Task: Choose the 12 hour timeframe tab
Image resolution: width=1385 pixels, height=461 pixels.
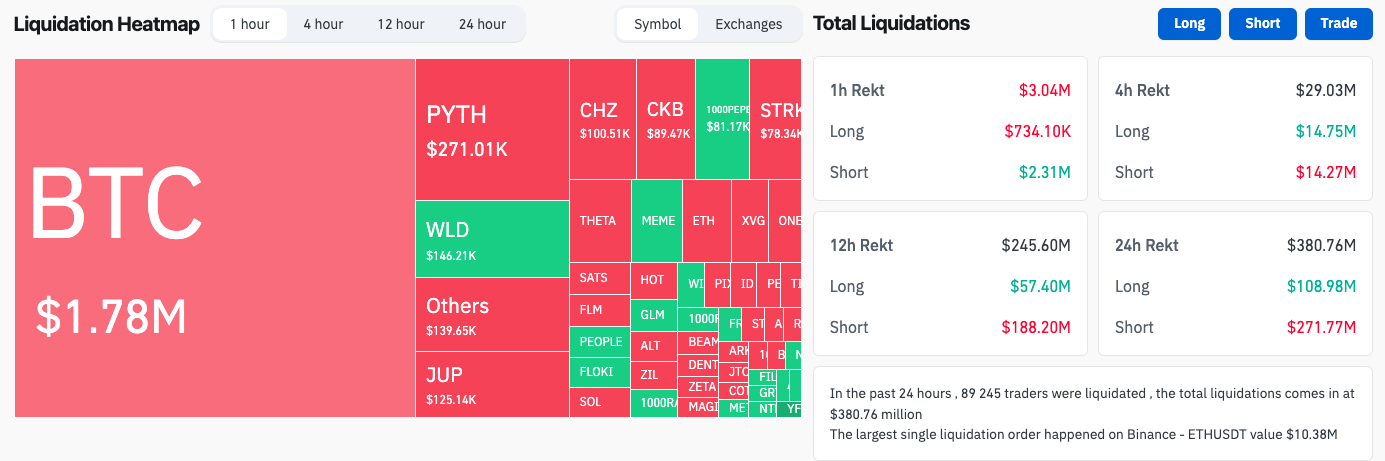Action: click(x=401, y=24)
